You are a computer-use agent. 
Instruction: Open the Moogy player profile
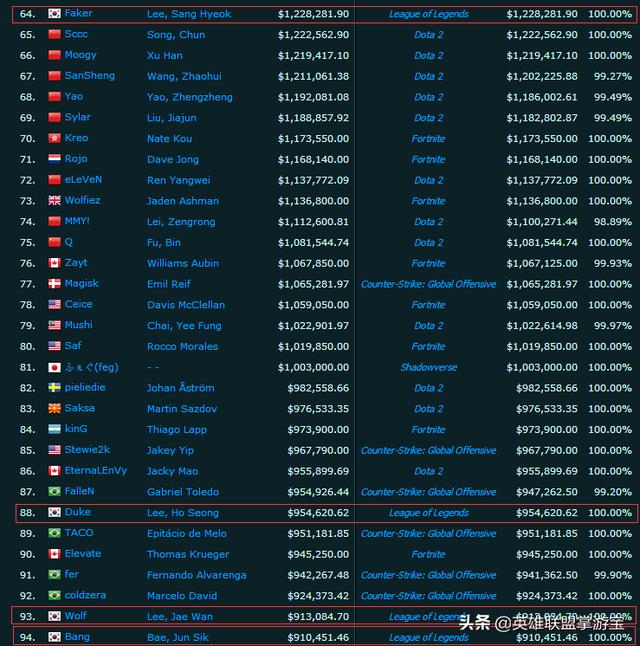(81, 55)
